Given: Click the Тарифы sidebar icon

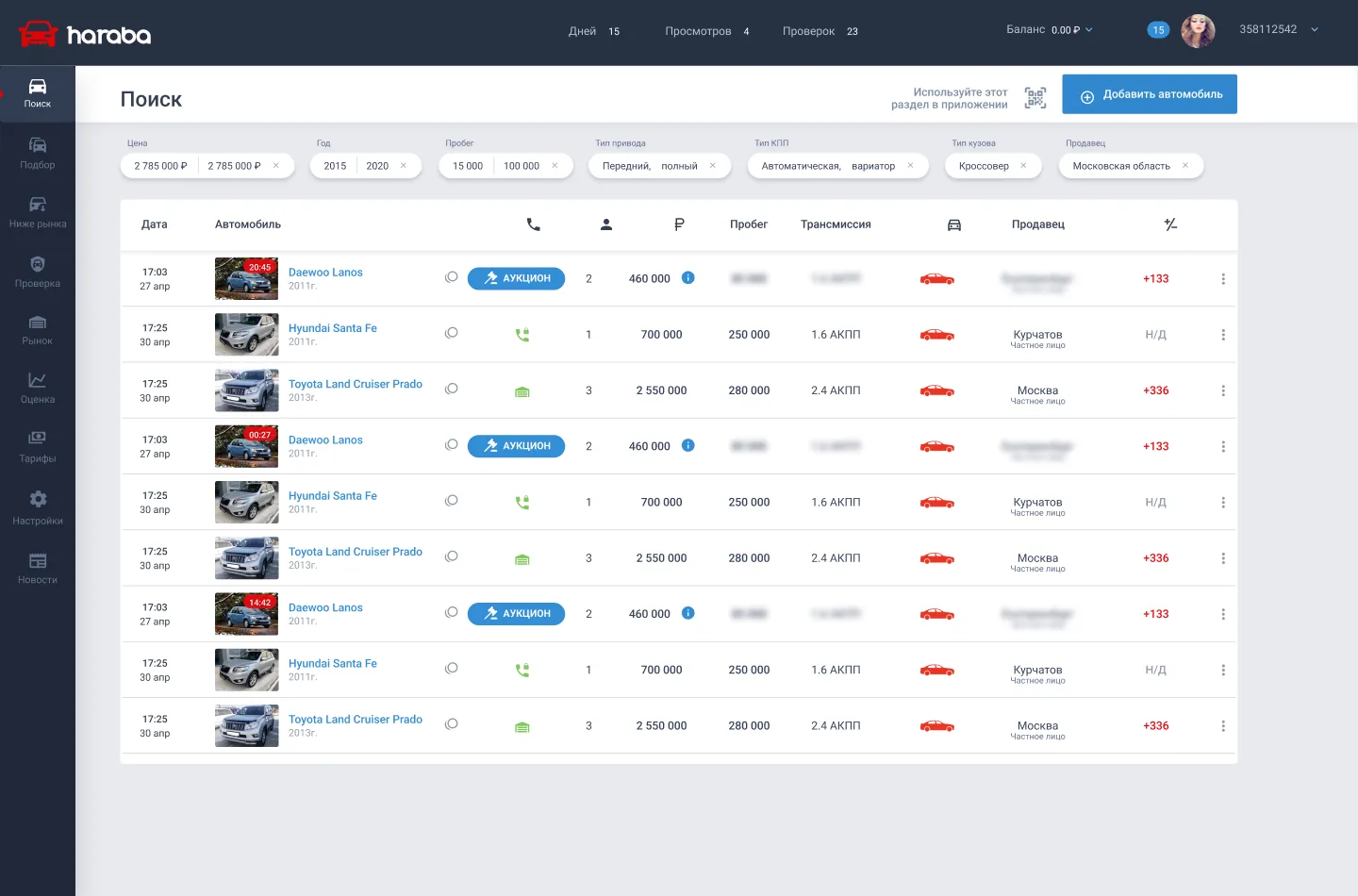Looking at the screenshot, I should coord(38,438).
